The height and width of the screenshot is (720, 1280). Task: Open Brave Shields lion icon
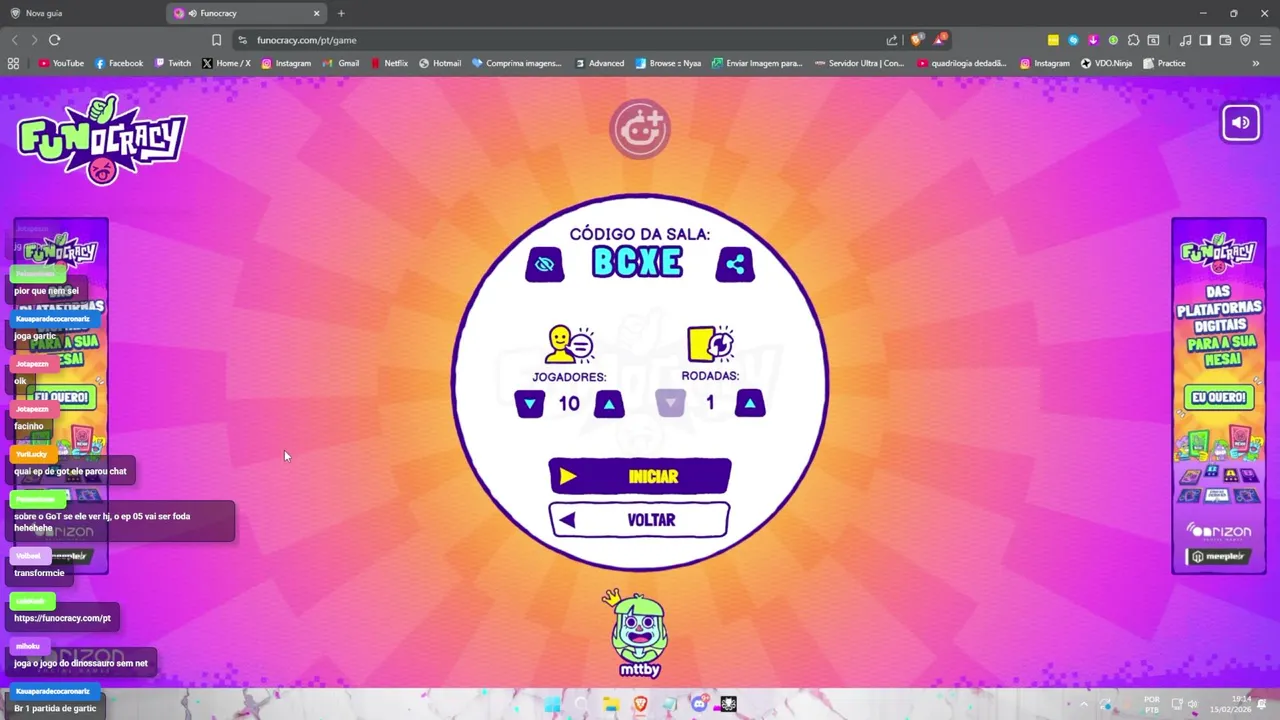(916, 40)
